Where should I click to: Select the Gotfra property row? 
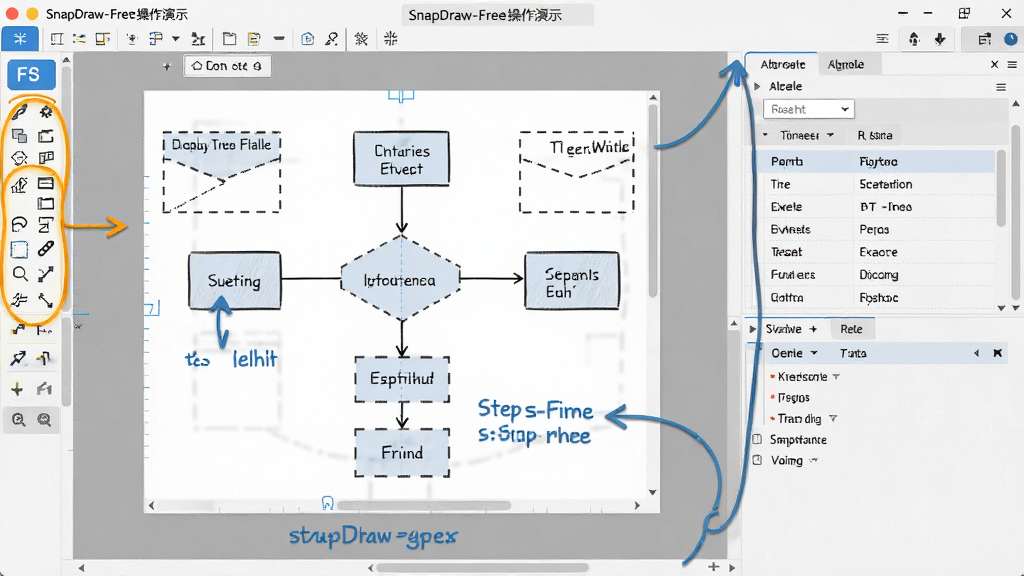tap(874, 298)
